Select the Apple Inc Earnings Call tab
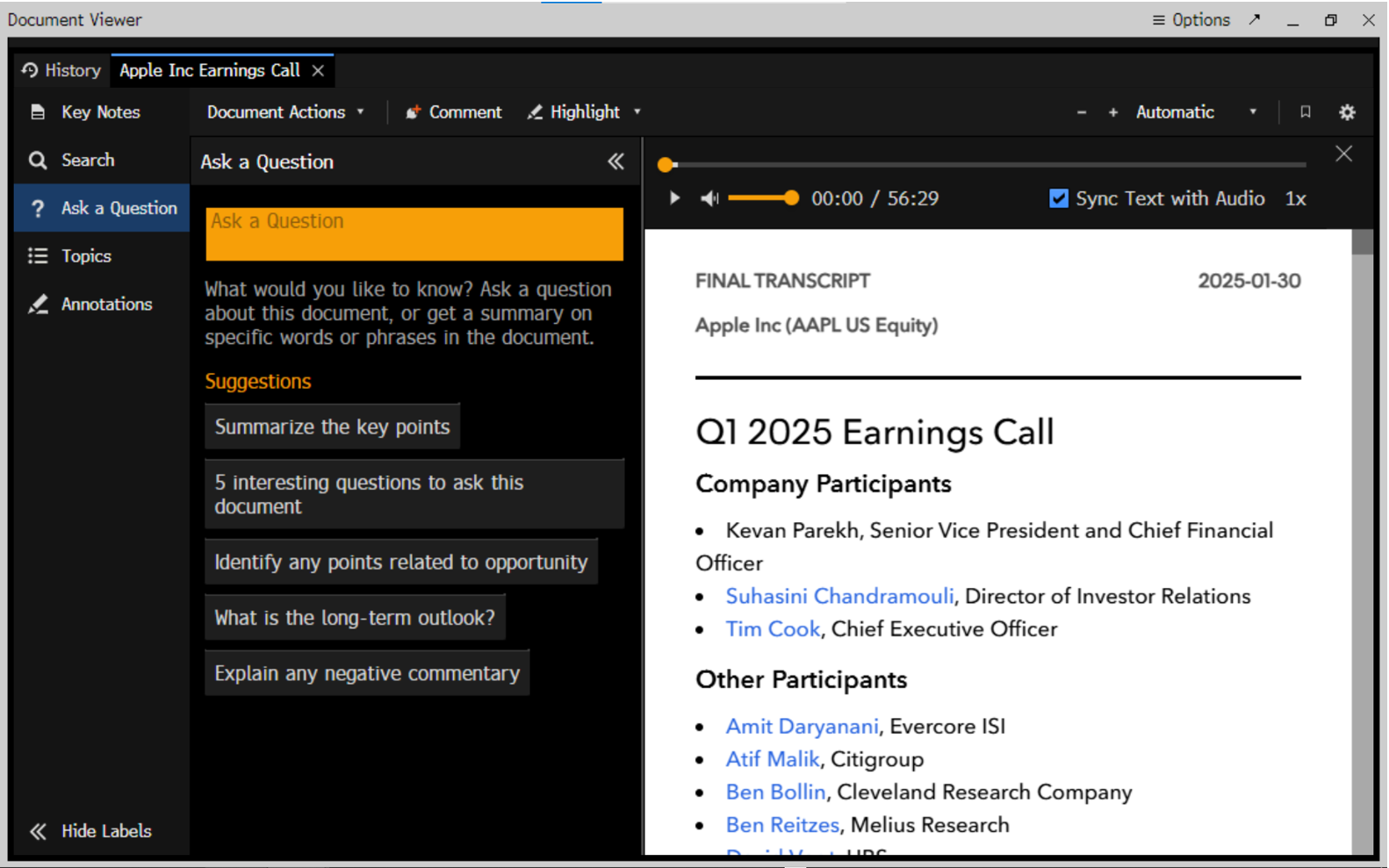This screenshot has width=1389, height=868. [x=210, y=70]
